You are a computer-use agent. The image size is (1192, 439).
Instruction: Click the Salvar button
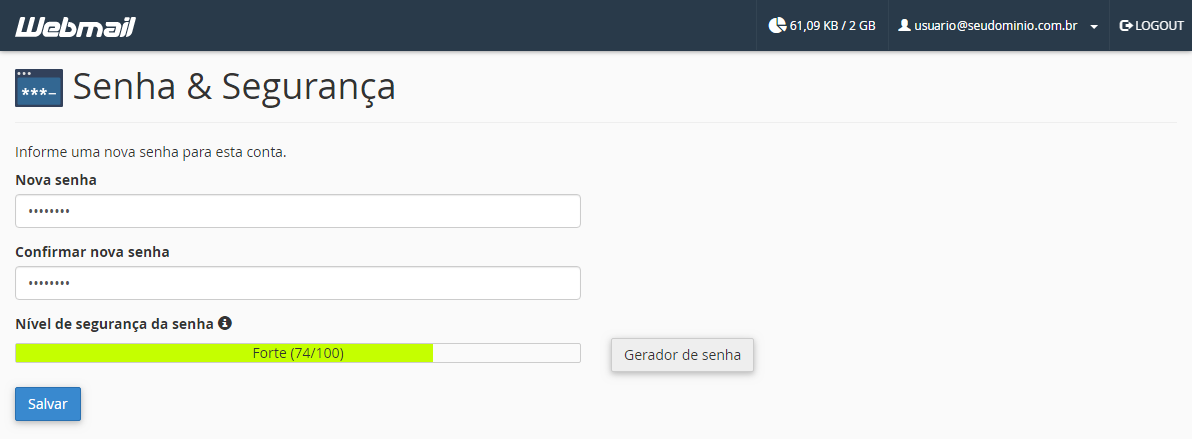point(48,404)
